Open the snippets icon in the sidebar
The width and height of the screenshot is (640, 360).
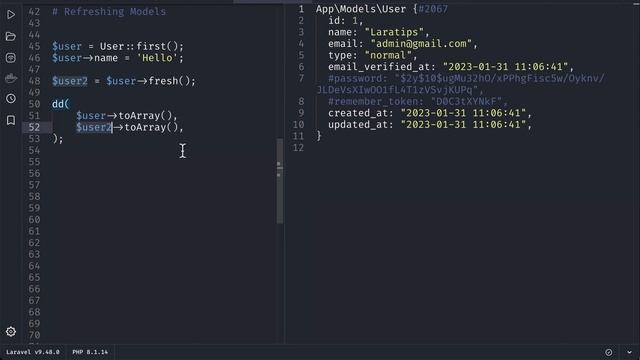click(x=11, y=58)
